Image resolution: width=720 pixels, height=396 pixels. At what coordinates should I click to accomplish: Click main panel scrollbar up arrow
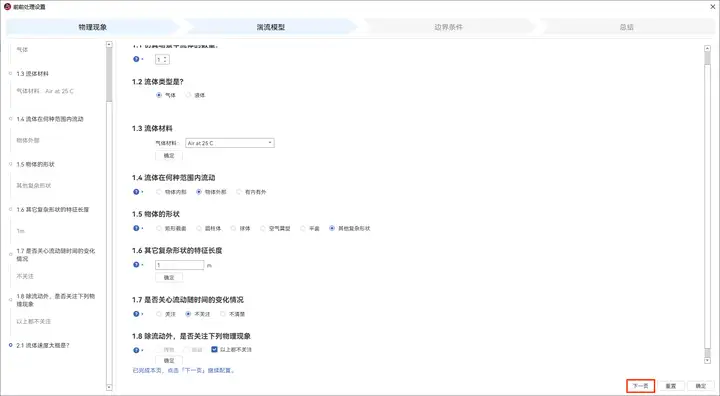point(707,48)
